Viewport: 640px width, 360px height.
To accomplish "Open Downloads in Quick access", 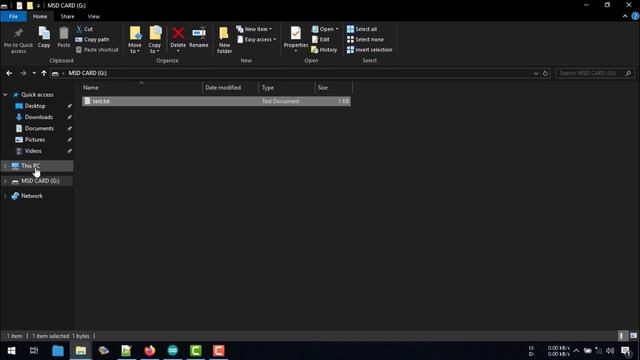I will (38, 117).
